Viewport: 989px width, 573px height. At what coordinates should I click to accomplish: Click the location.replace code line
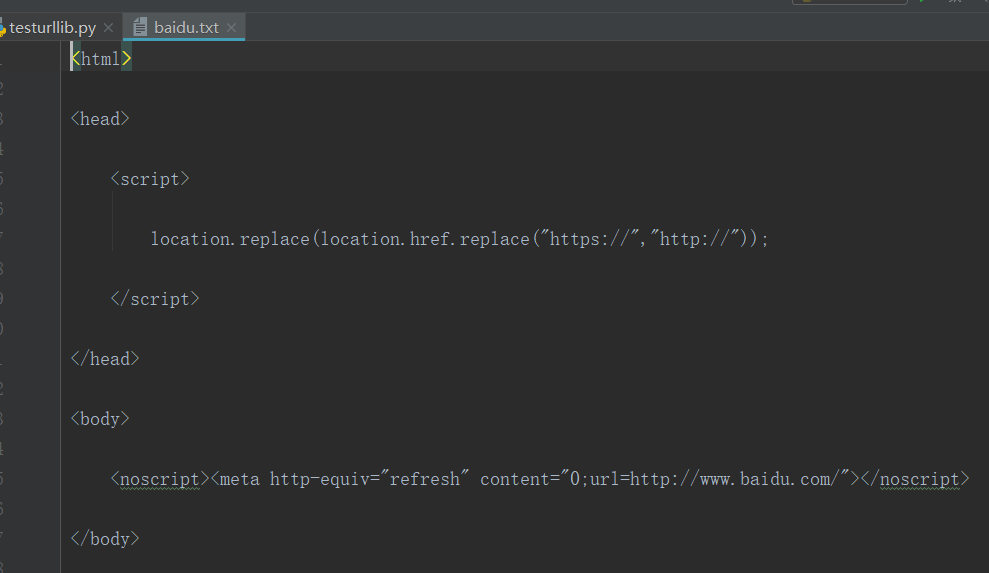coord(459,239)
